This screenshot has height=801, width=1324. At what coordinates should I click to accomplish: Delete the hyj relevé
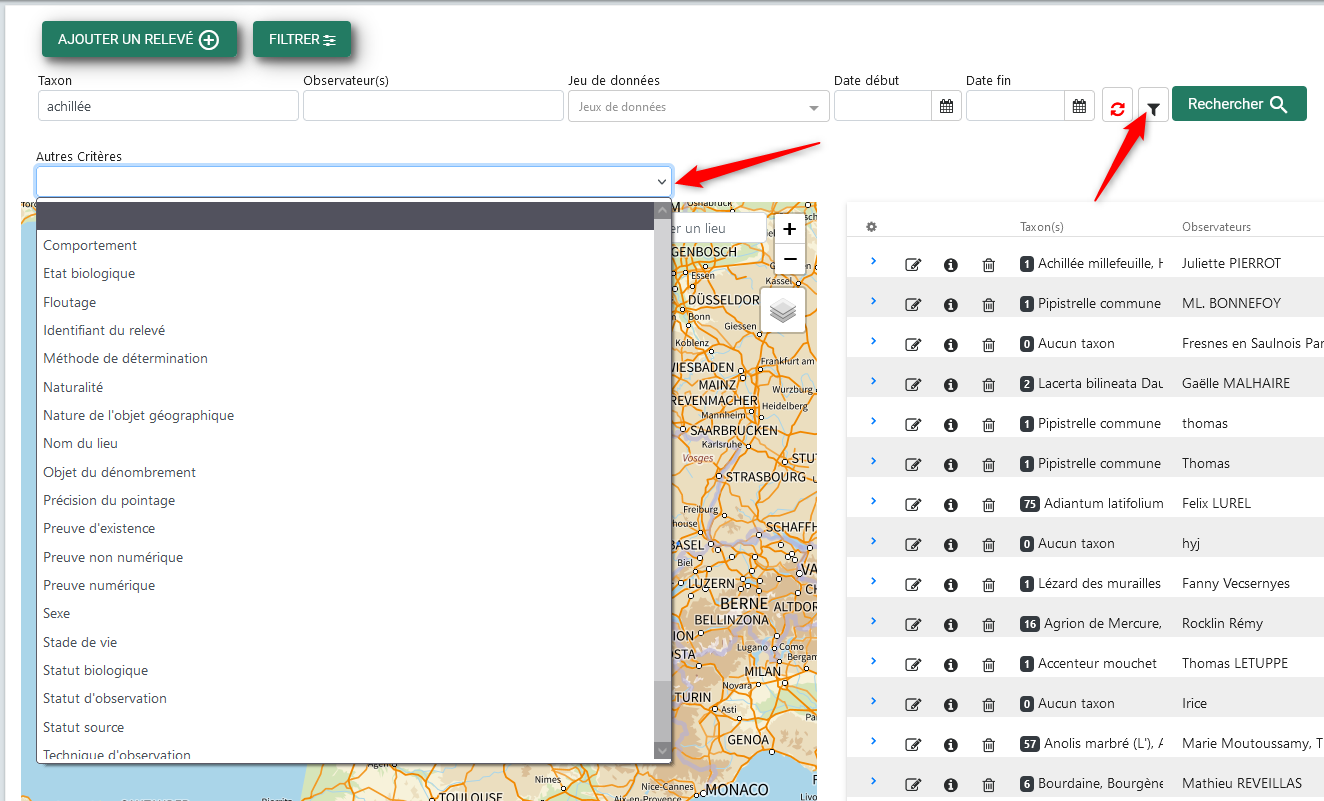click(989, 544)
